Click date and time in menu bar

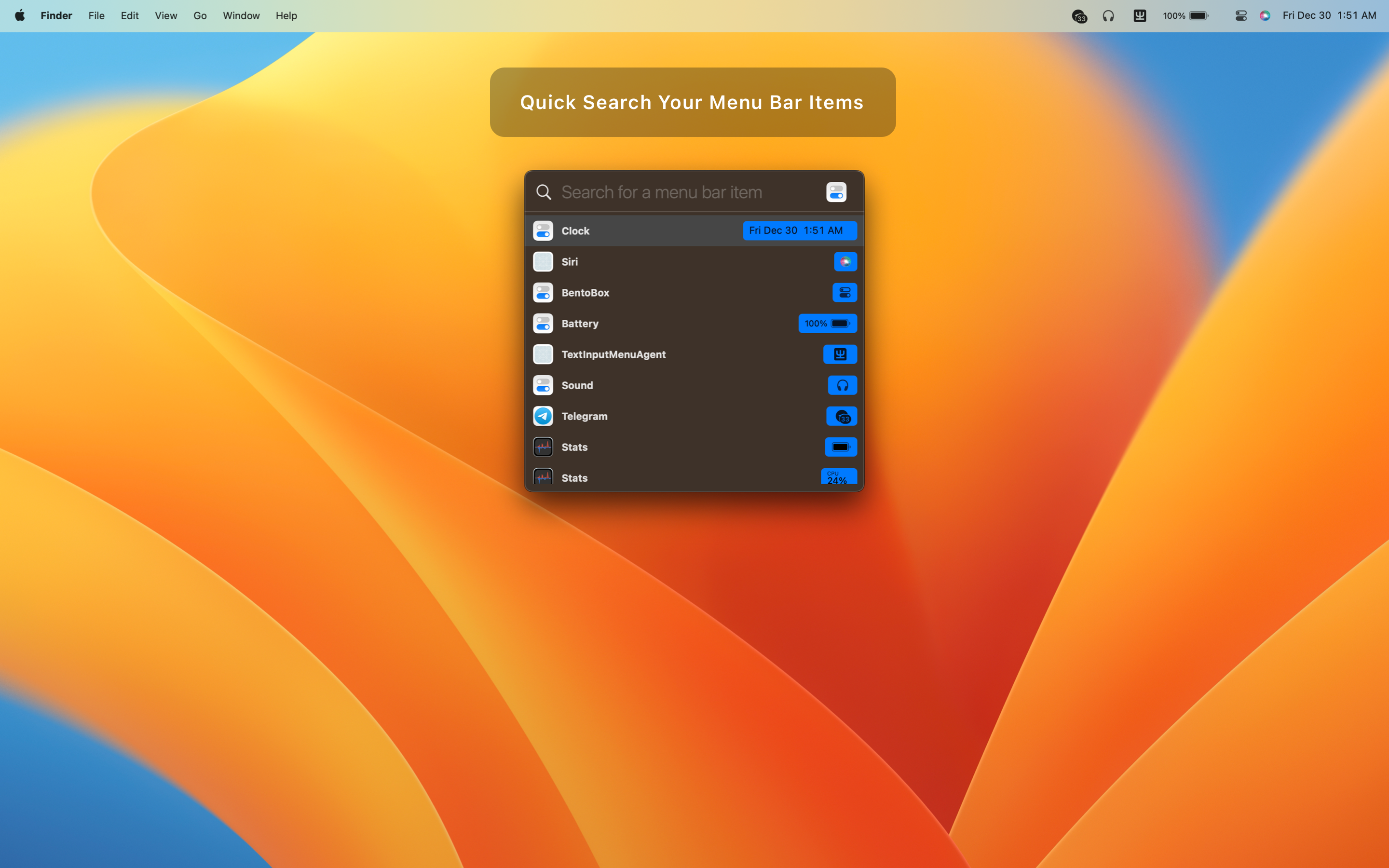click(x=1329, y=15)
